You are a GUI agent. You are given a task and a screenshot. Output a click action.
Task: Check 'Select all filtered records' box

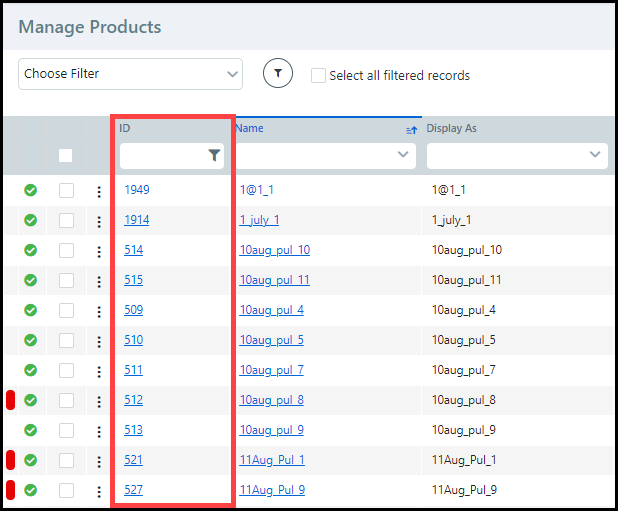coord(318,75)
